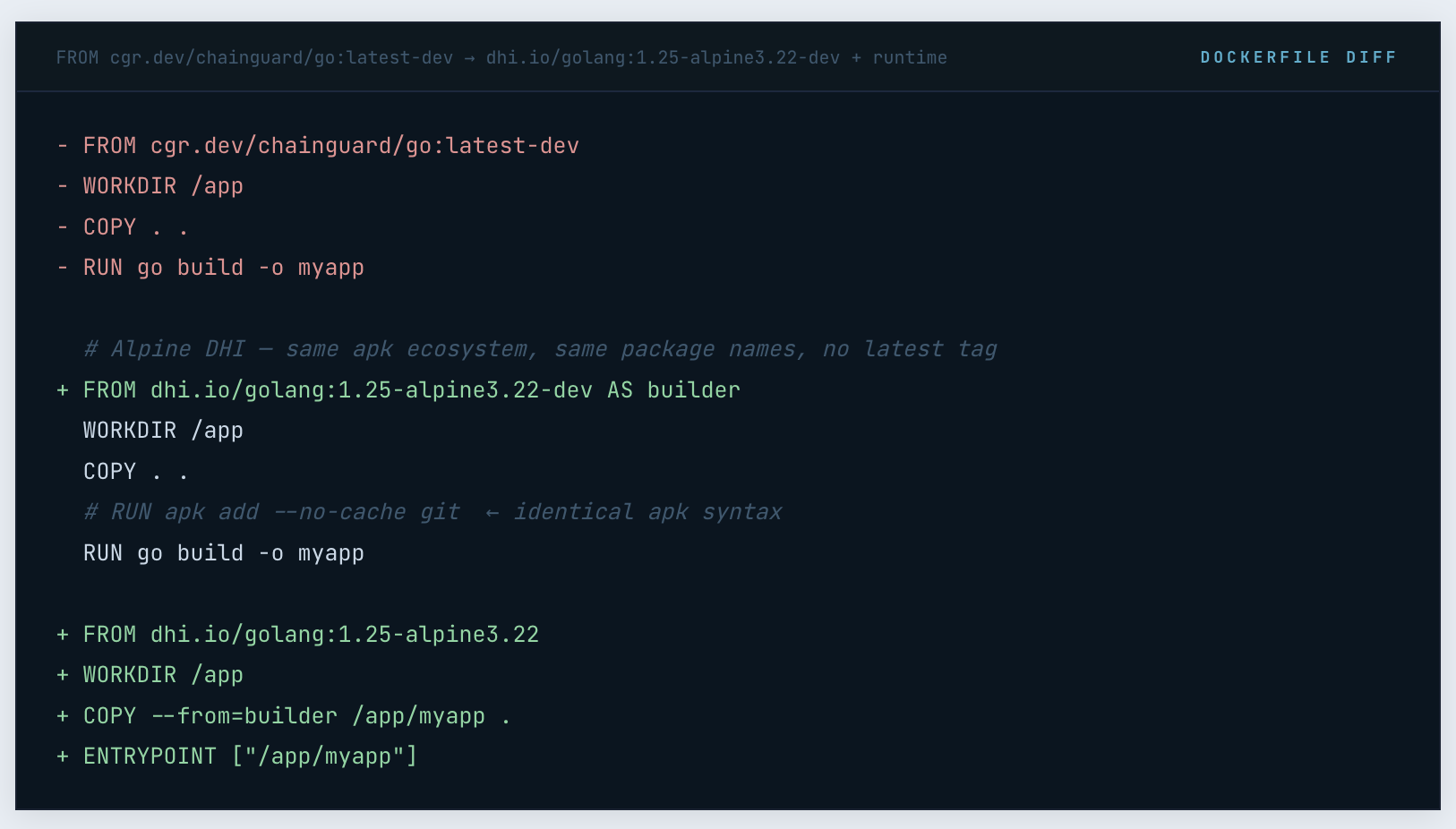Click the right arrow in the header title

469,58
